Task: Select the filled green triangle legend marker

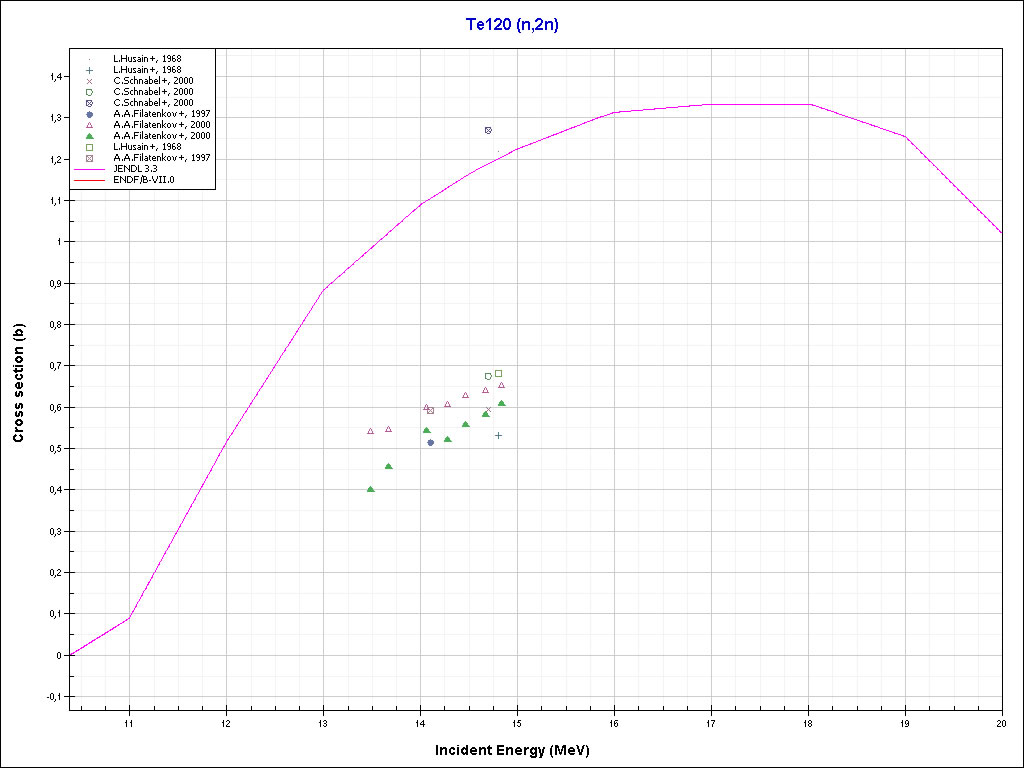Action: pyautogui.click(x=89, y=135)
